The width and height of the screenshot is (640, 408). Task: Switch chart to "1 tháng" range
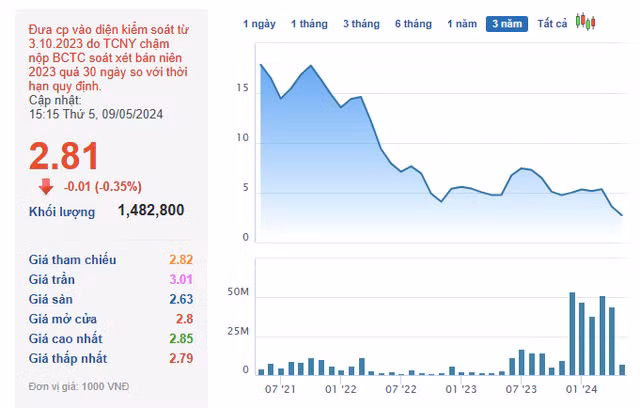tap(308, 23)
